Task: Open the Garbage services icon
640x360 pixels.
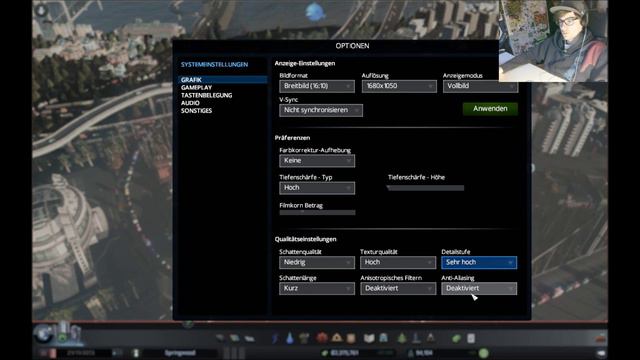Action: pyautogui.click(x=304, y=338)
